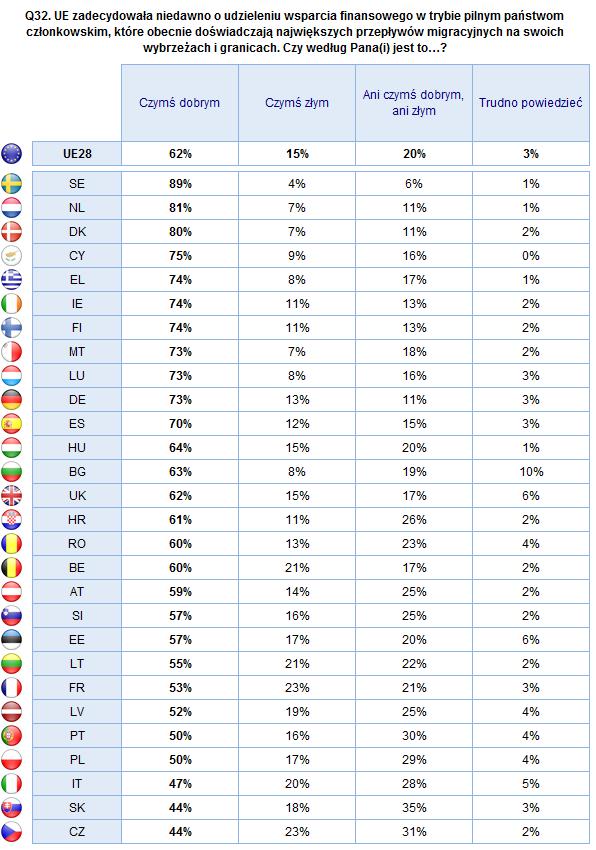This screenshot has height=850, width=596.
Task: Select the Cyprus flag icon
Action: pyautogui.click(x=11, y=256)
